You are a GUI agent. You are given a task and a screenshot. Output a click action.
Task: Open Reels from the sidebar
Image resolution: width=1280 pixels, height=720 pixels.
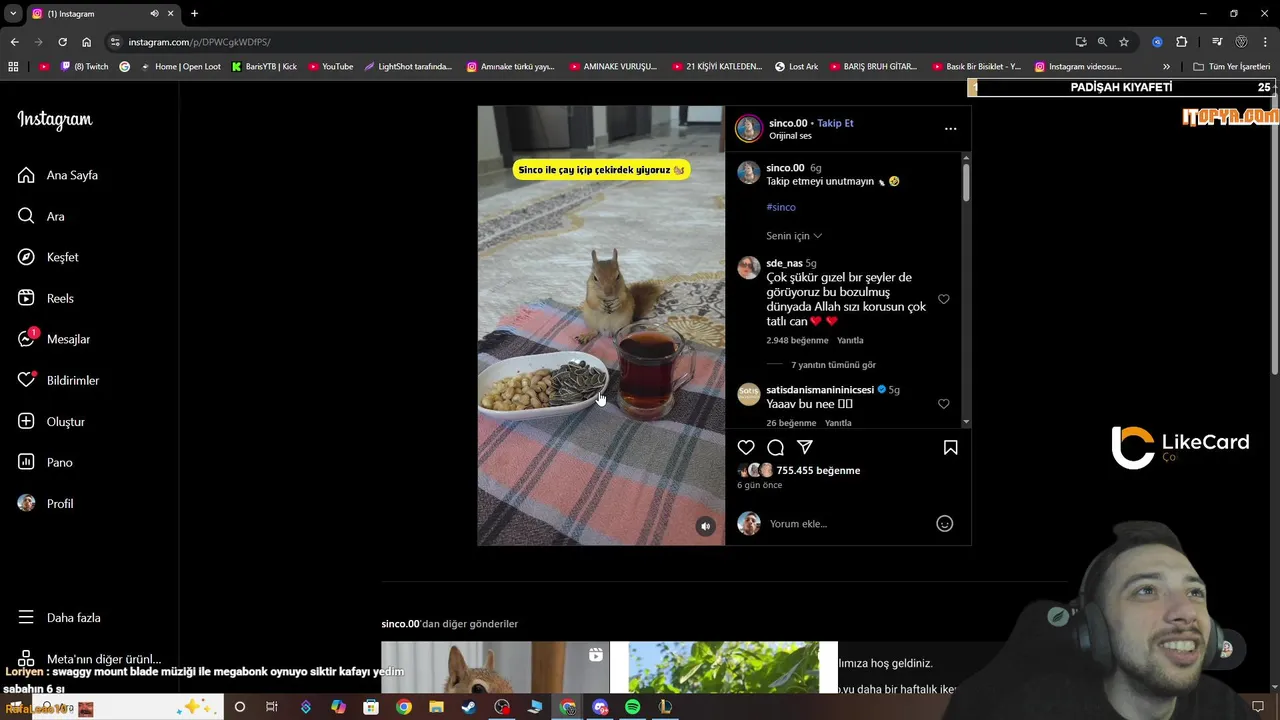click(x=46, y=298)
